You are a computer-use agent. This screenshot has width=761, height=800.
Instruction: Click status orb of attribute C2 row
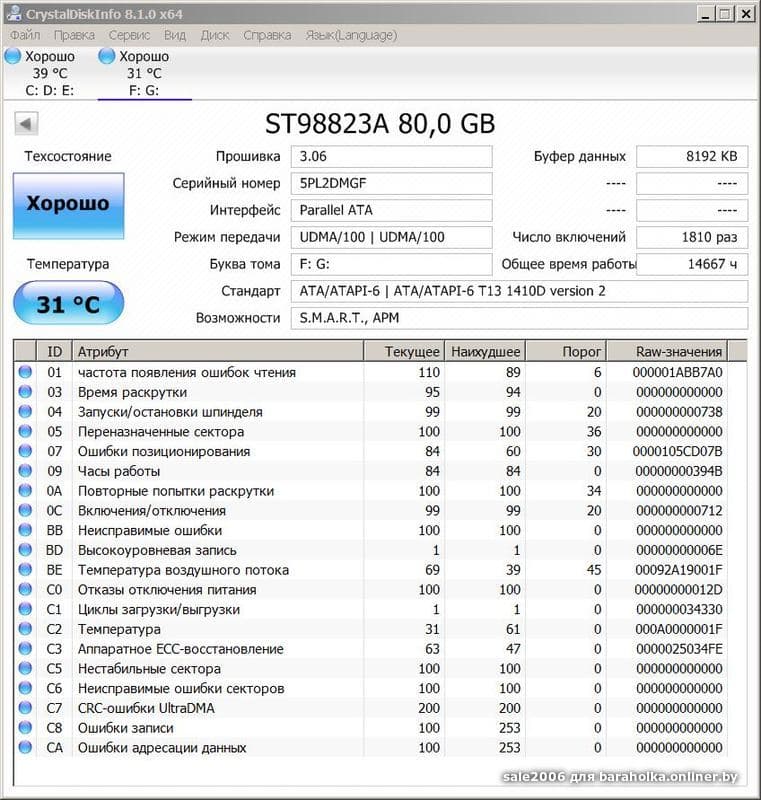(25, 629)
